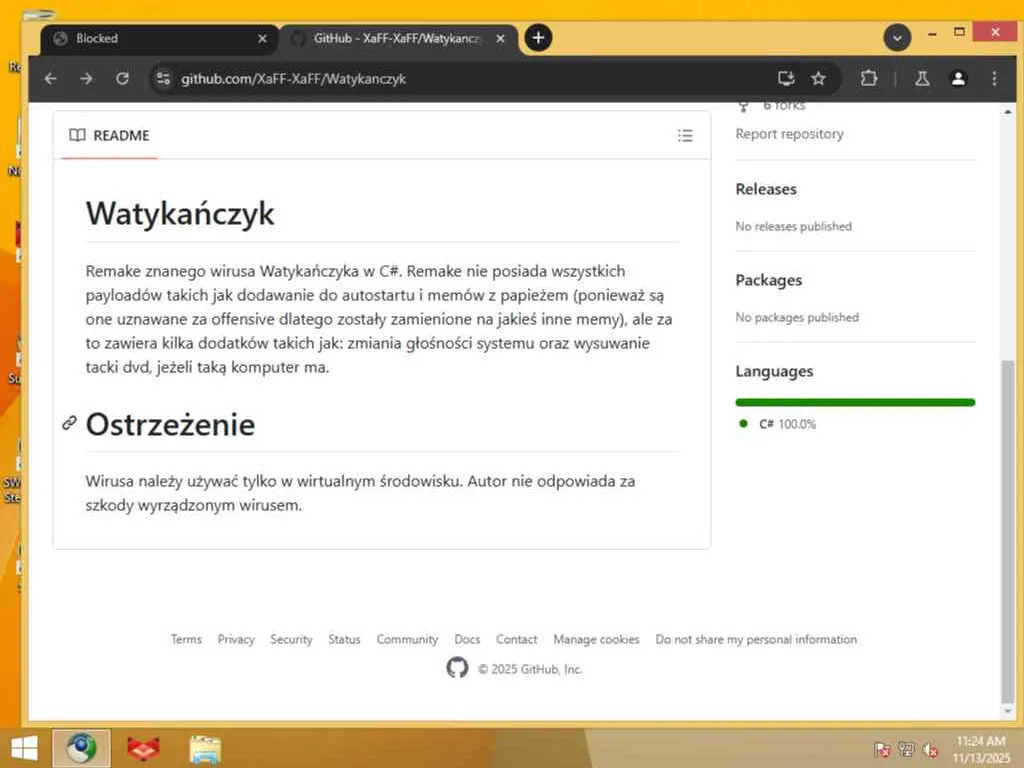This screenshot has width=1024, height=768.
Task: Select the README tab
Action: click(x=109, y=136)
